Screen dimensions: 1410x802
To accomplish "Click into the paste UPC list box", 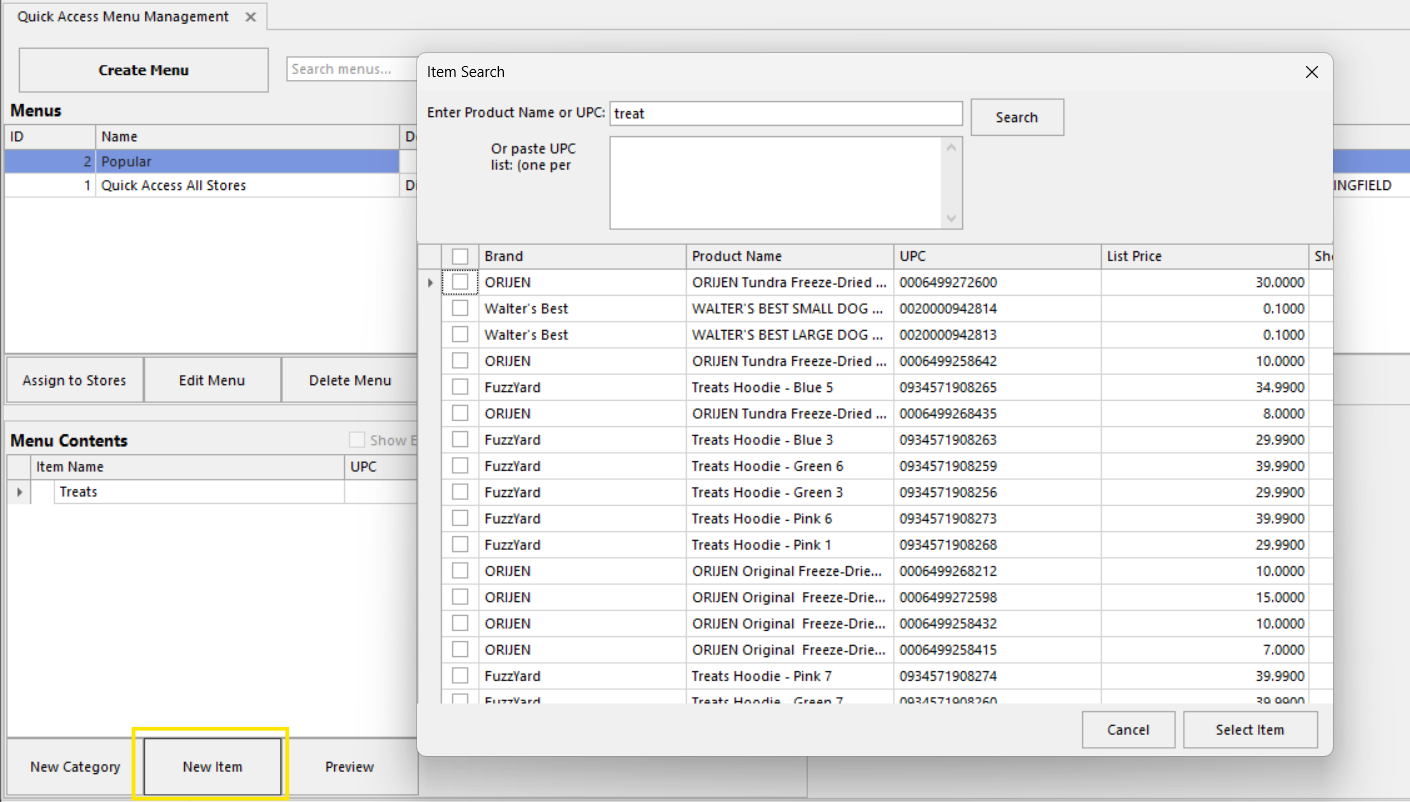I will [x=776, y=183].
